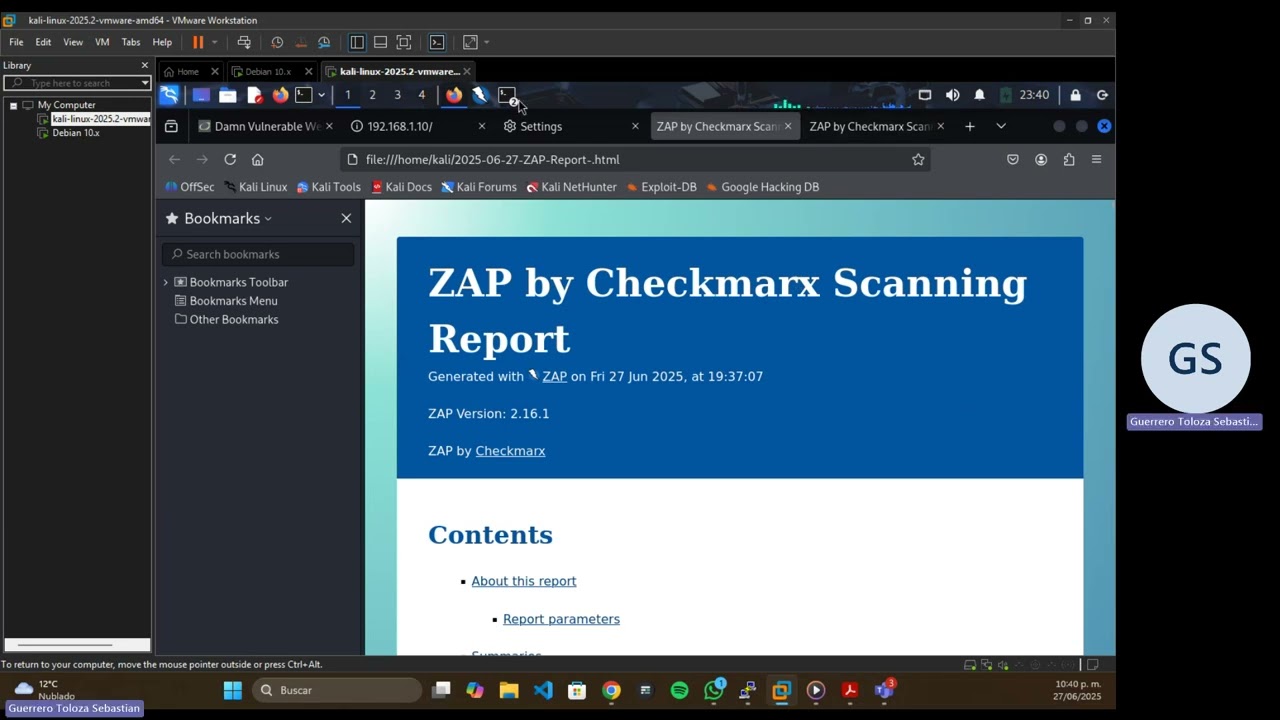Enter VMware full screen mode

tap(404, 42)
